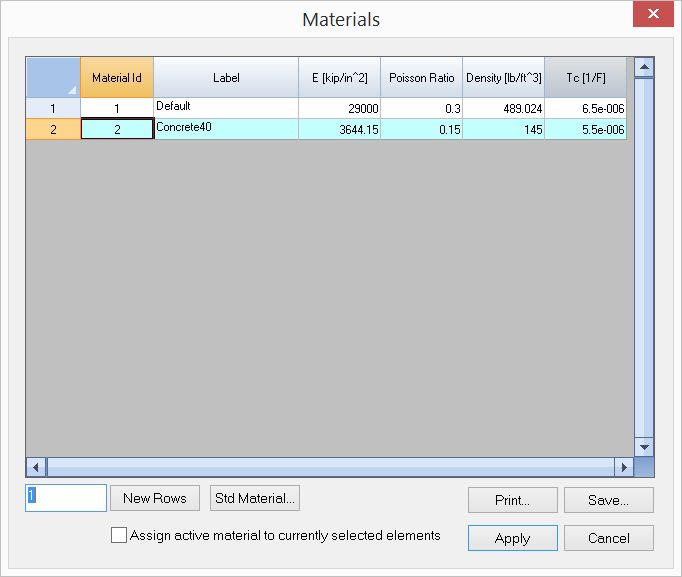The width and height of the screenshot is (682, 577).
Task: Open the Std Material dialog
Action: (x=255, y=498)
